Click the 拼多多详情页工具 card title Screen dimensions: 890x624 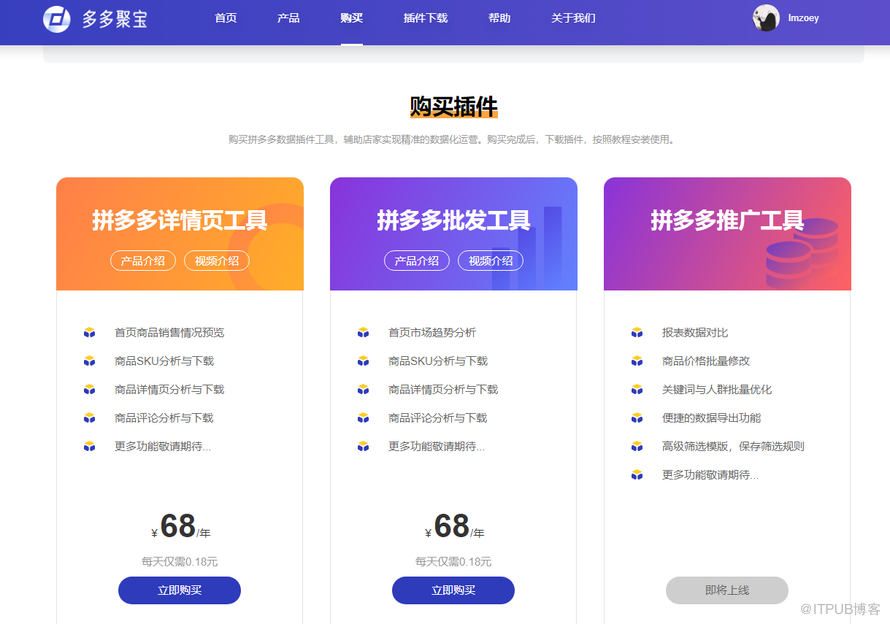pyautogui.click(x=179, y=220)
